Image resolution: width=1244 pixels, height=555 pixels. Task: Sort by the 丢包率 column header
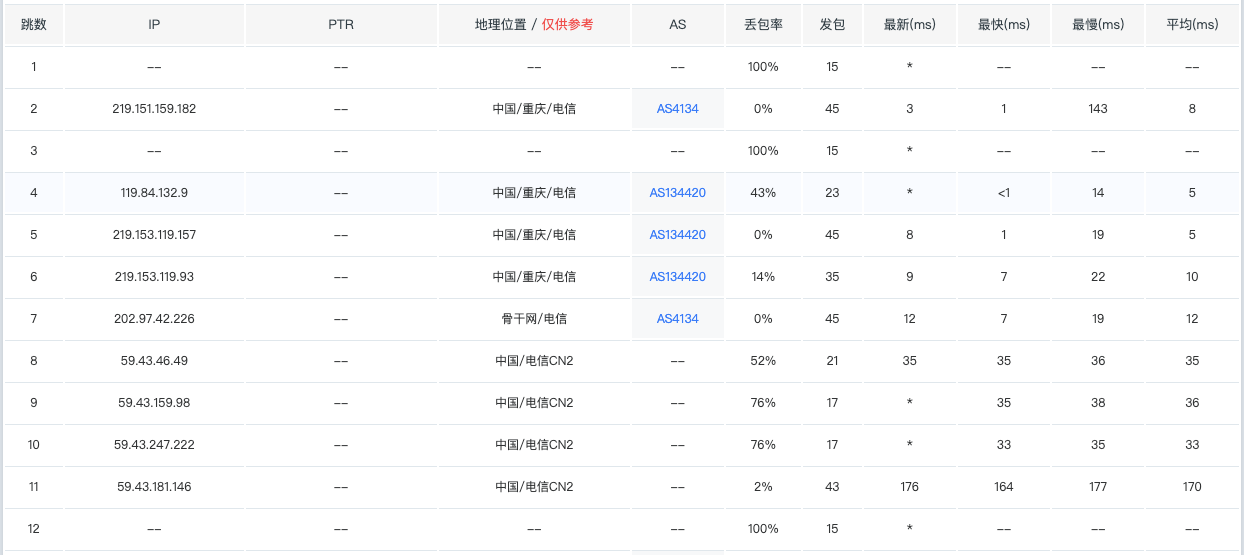[763, 25]
